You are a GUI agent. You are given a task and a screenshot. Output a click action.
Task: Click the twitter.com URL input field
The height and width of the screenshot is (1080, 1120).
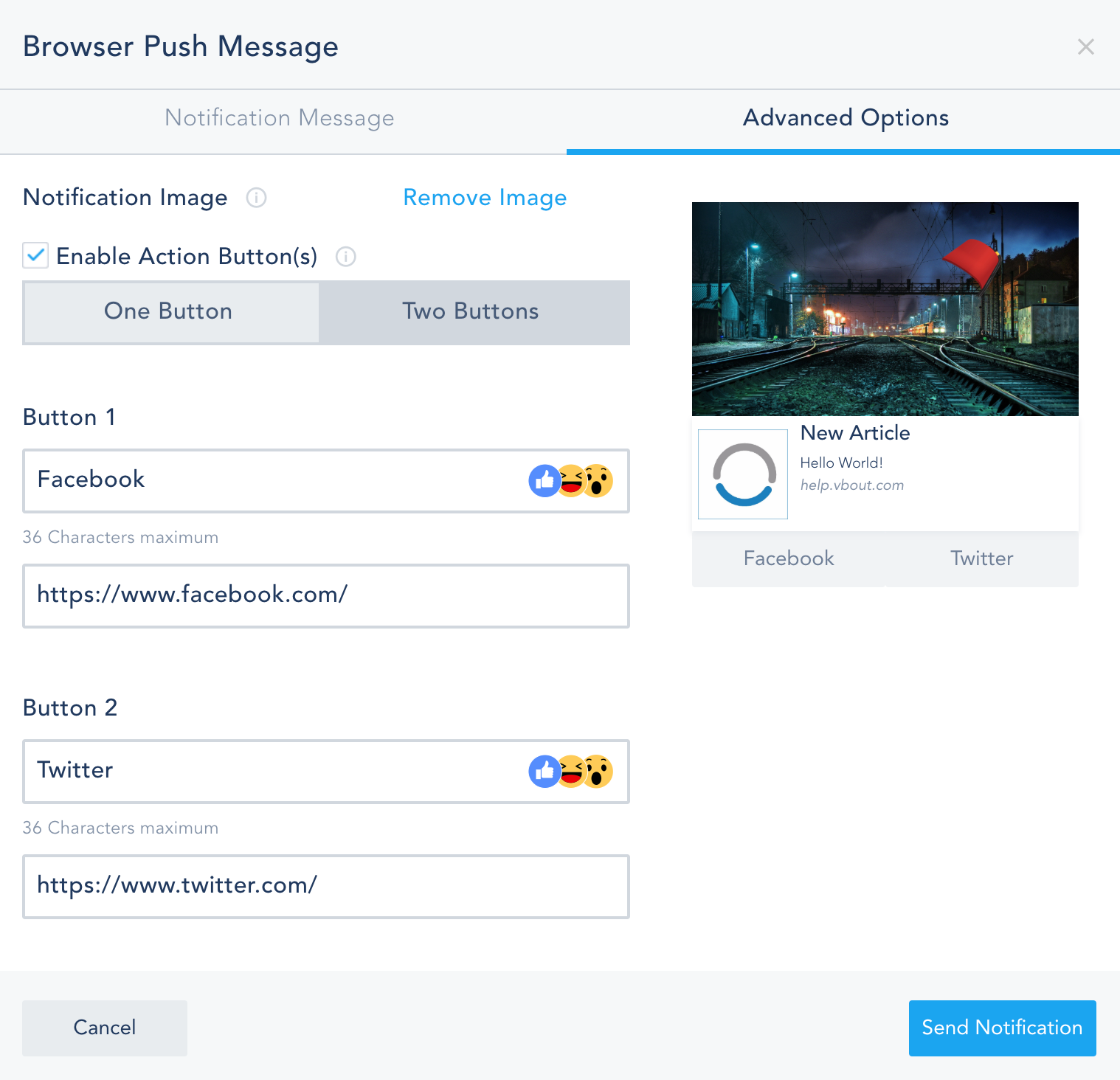(326, 887)
